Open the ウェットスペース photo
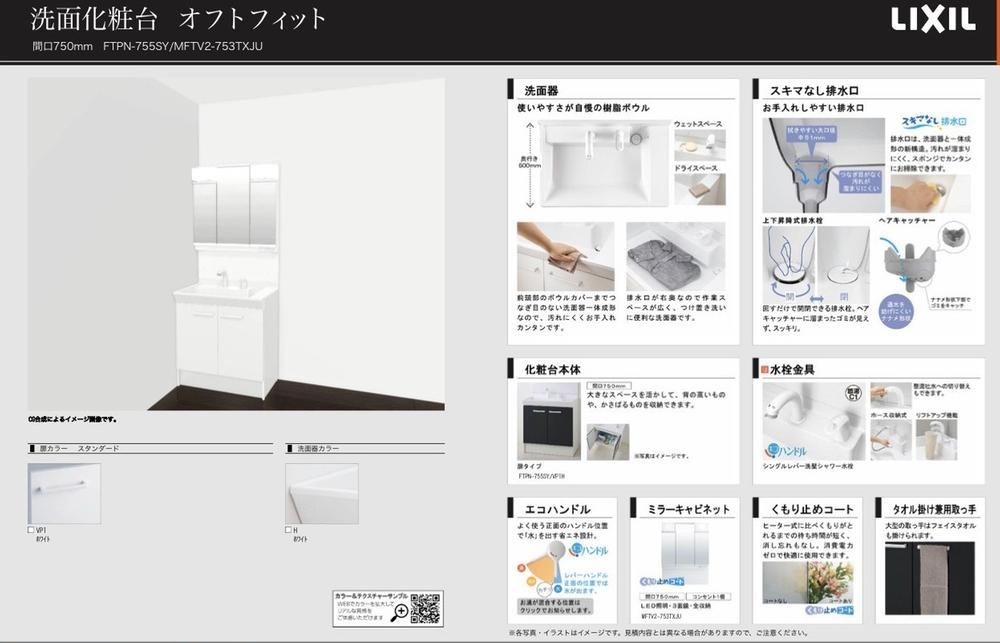The image size is (1000, 643). click(x=700, y=145)
